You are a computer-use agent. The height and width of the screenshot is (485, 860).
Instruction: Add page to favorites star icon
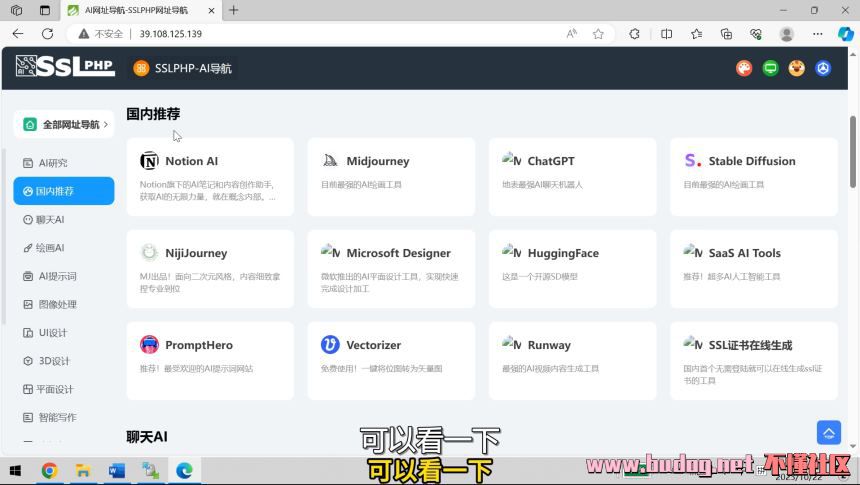click(x=598, y=33)
